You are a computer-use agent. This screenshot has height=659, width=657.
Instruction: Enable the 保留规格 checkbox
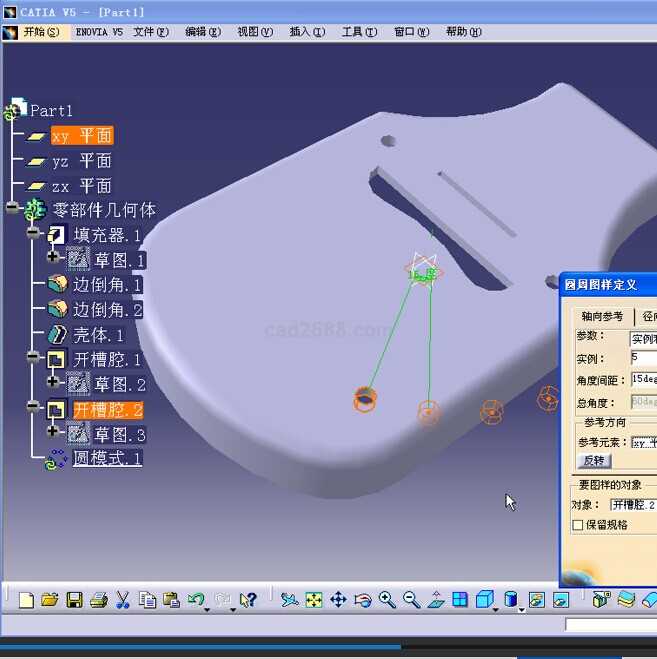pos(577,524)
